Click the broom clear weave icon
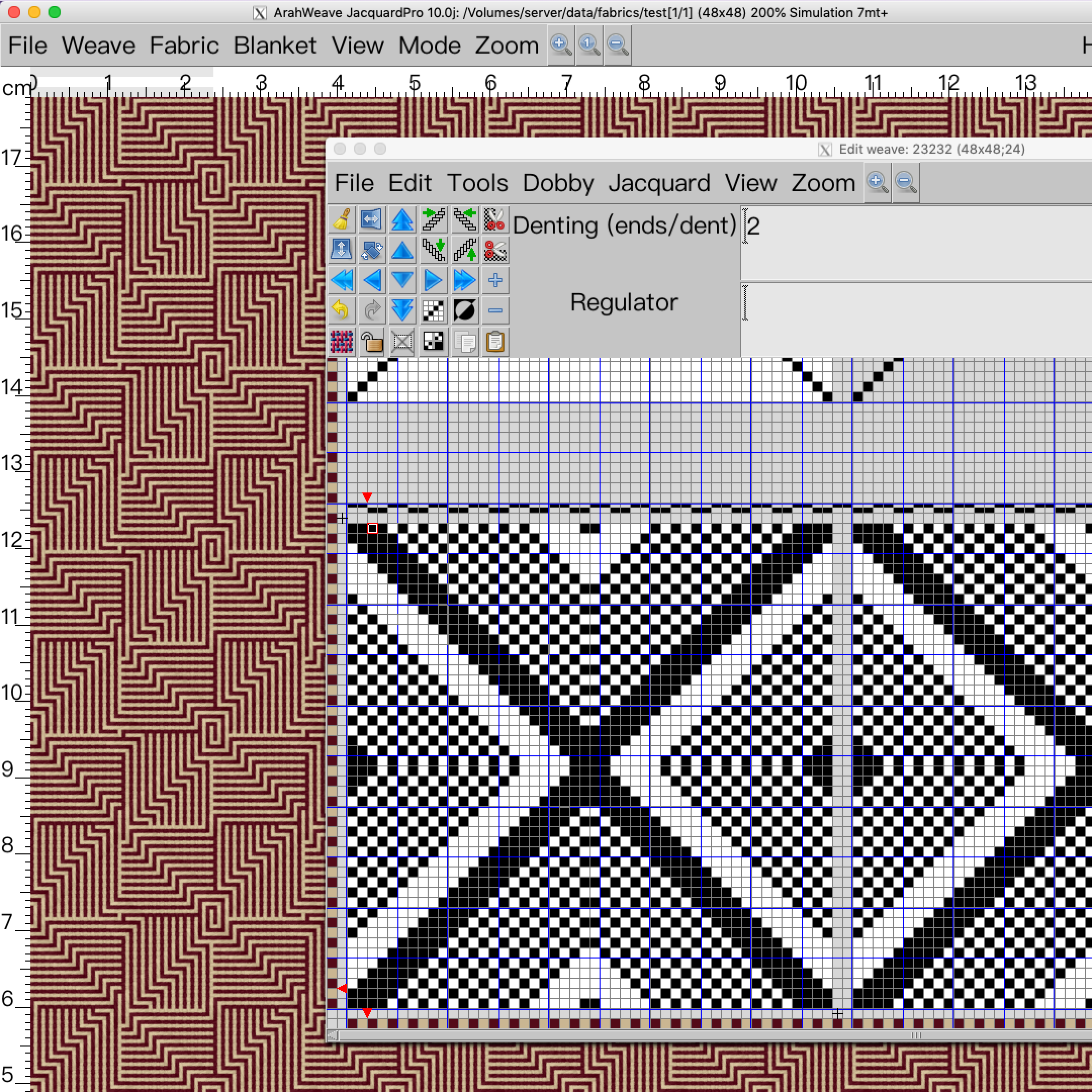Screen dimensions: 1092x1092 click(x=342, y=220)
